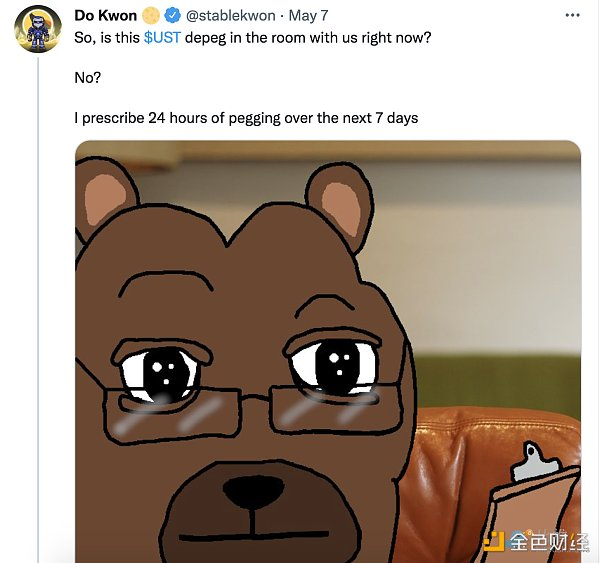Click the yellow badge beside Do Kwon
This screenshot has width=600, height=563.
point(151,16)
